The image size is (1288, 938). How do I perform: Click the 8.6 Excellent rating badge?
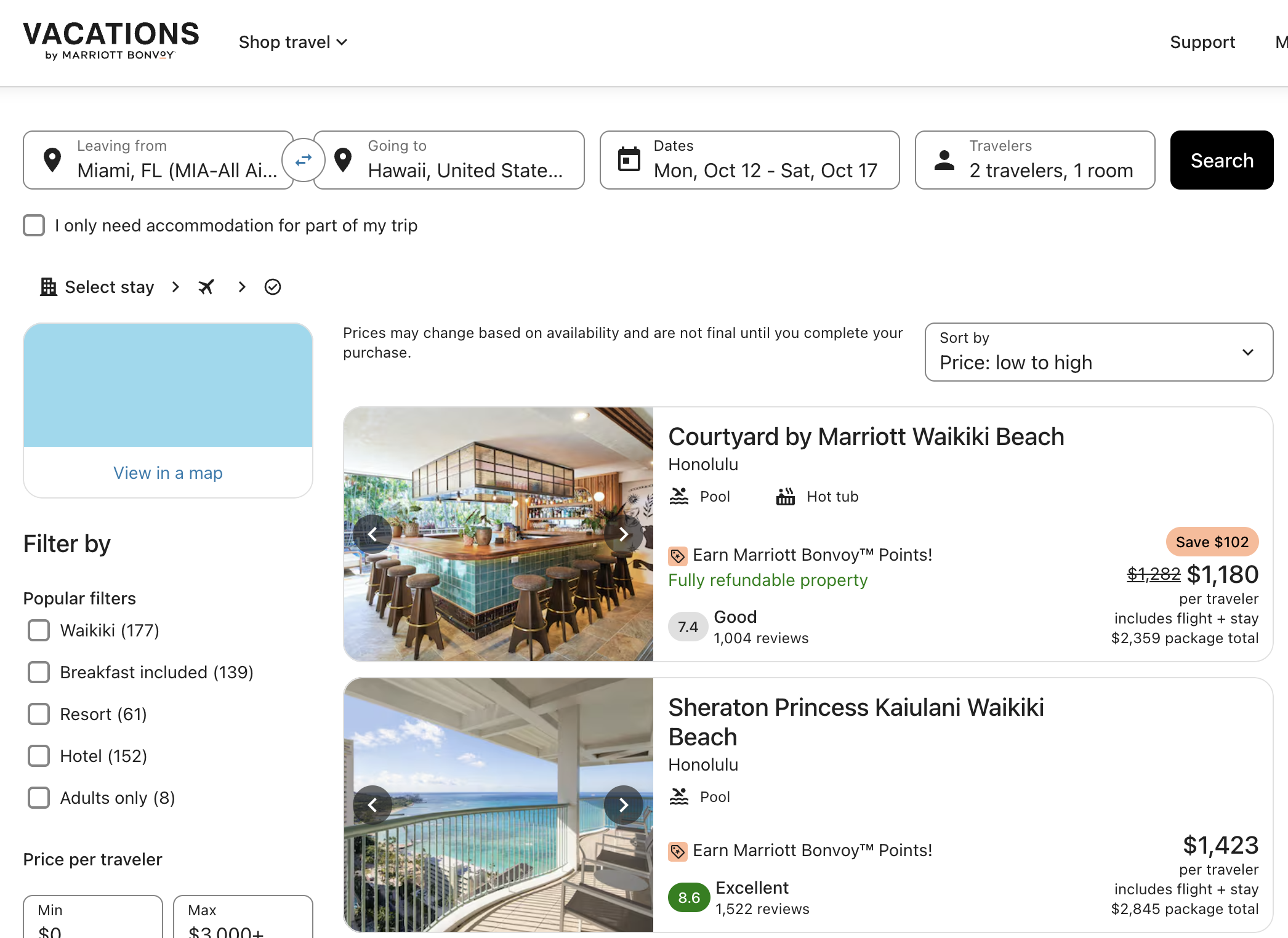689,897
